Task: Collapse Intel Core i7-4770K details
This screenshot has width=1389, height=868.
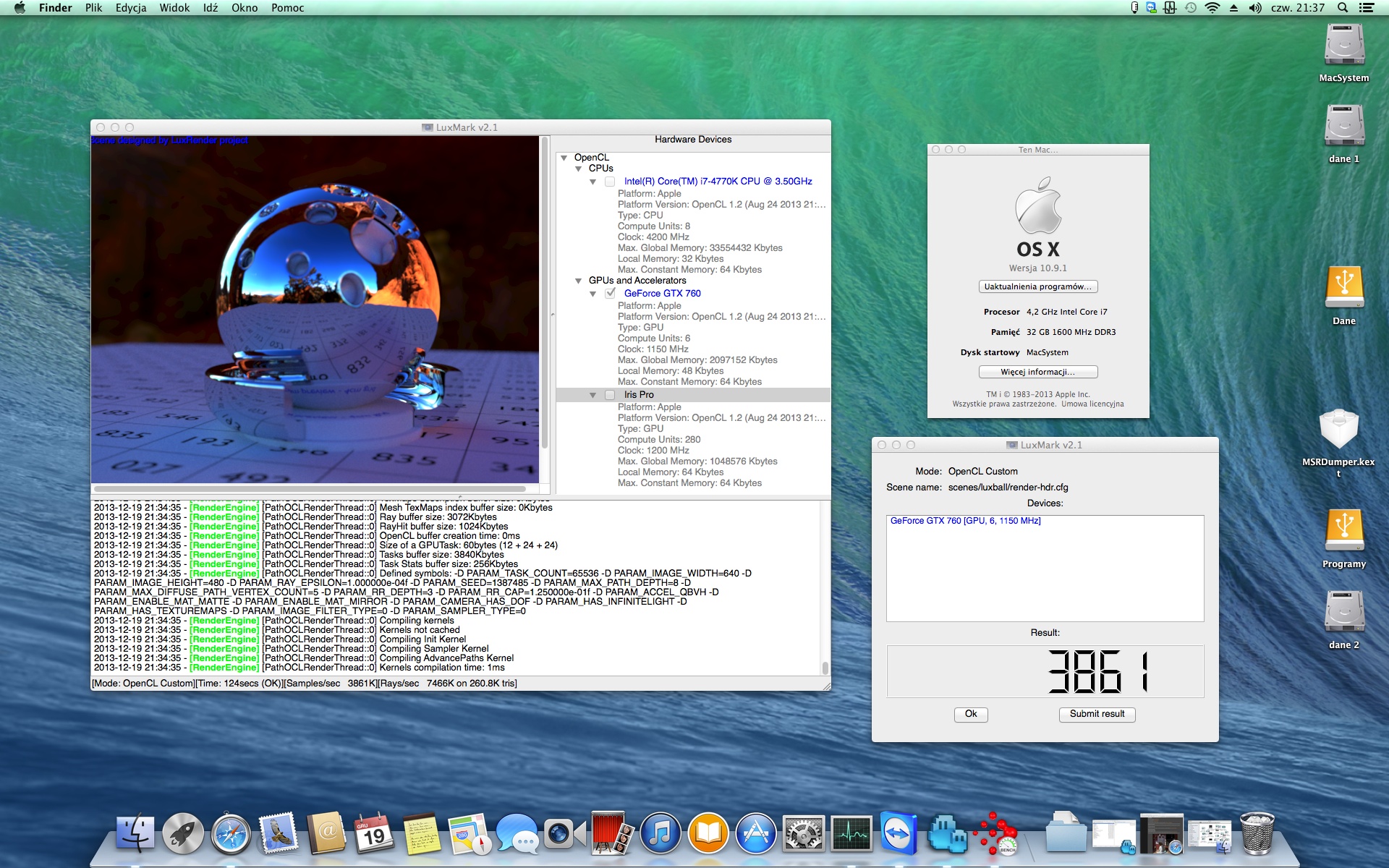Action: click(592, 182)
